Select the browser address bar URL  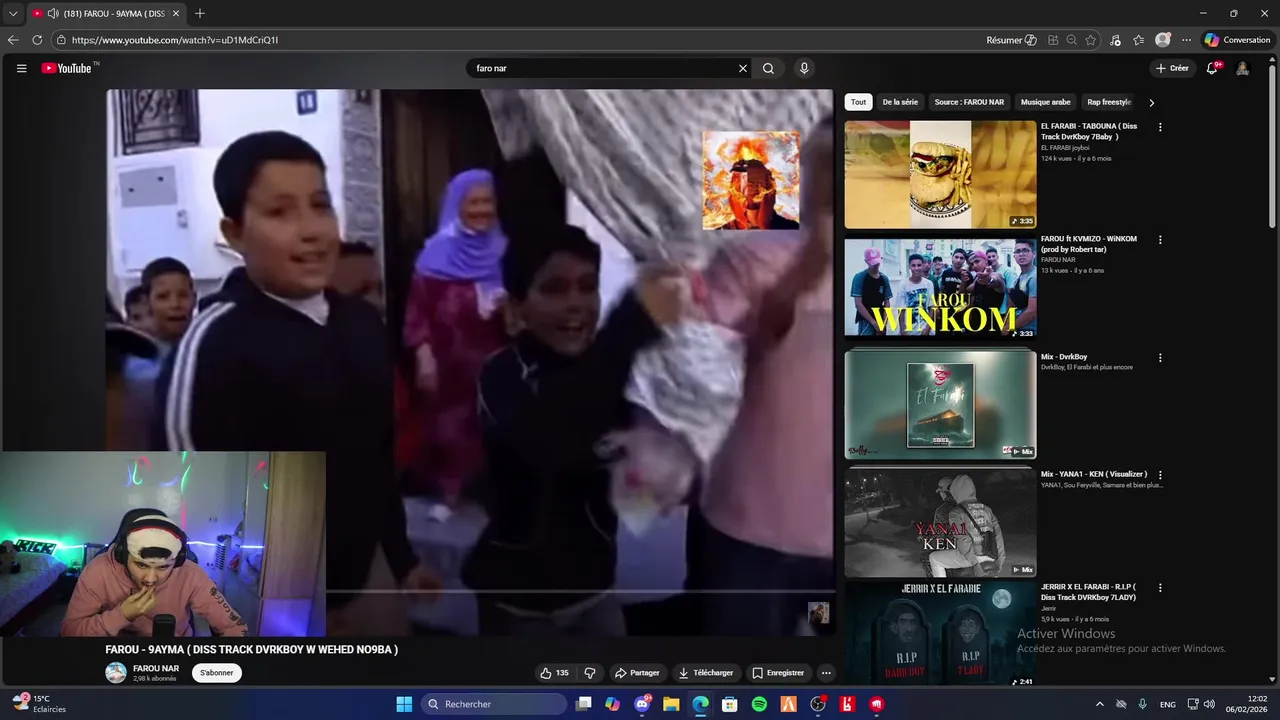tap(175, 40)
